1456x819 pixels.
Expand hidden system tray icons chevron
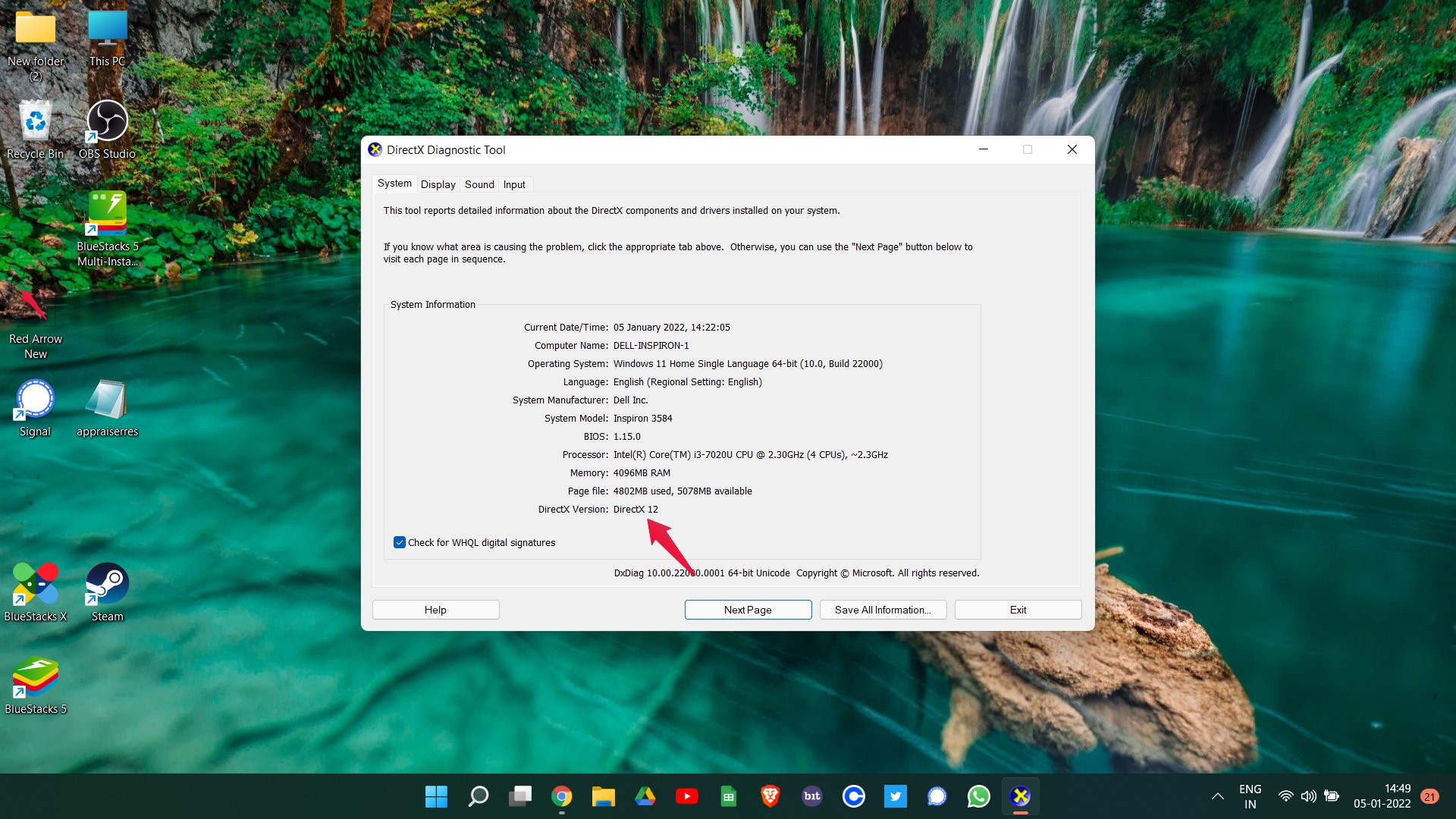click(x=1217, y=796)
